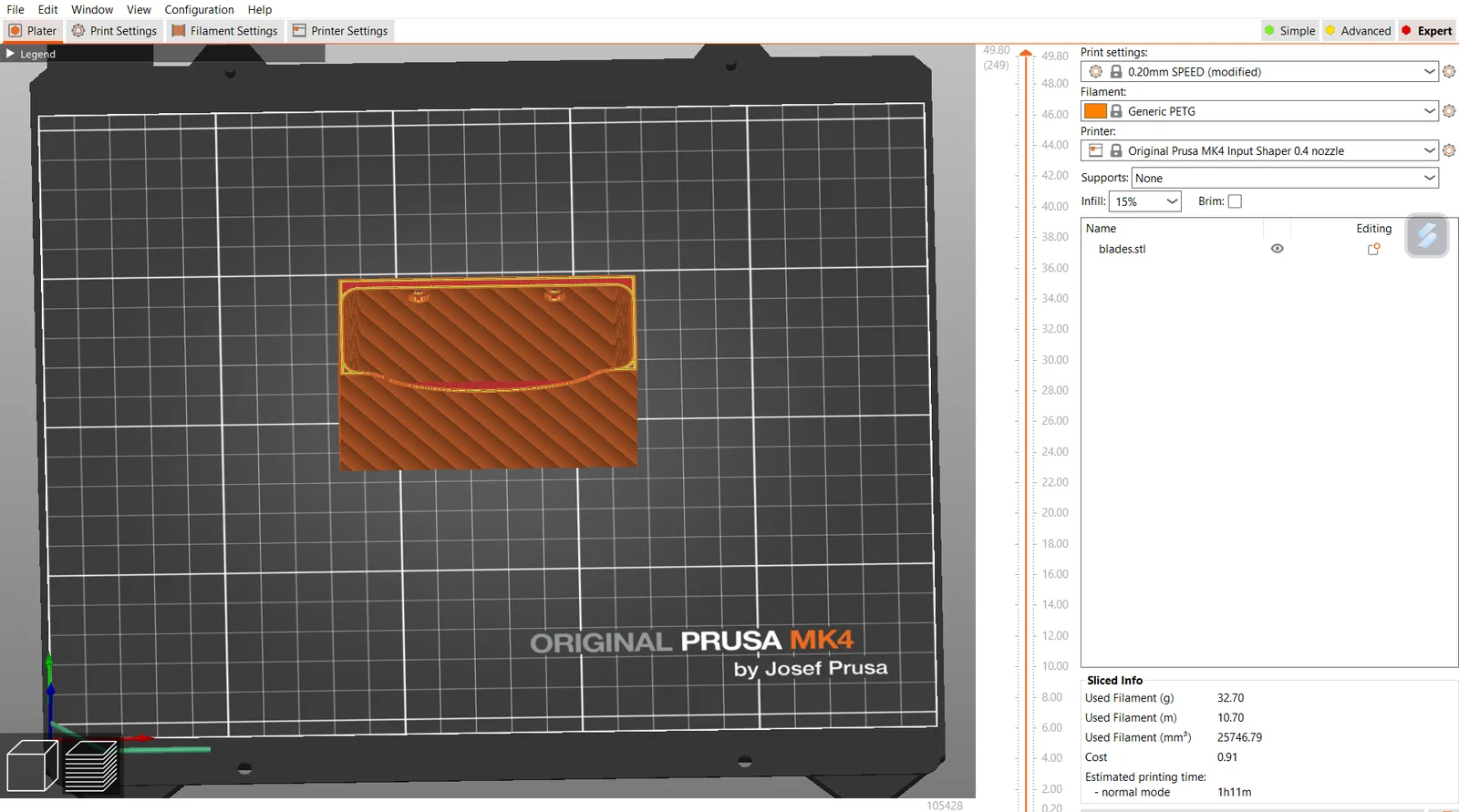1459x812 pixels.
Task: Click the top thumb of the layer slider
Action: (x=1026, y=55)
